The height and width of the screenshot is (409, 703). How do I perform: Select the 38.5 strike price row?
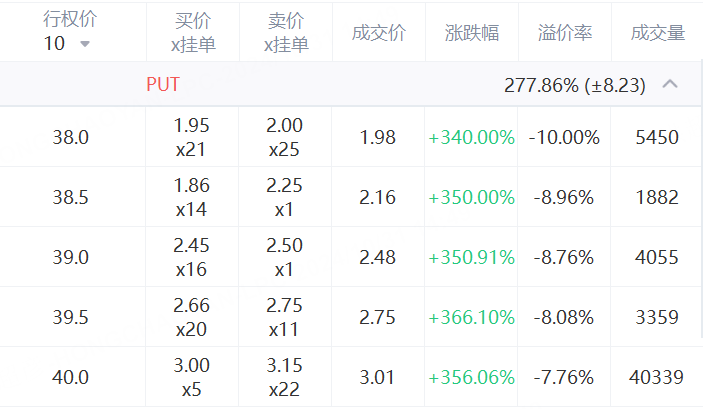point(71,197)
